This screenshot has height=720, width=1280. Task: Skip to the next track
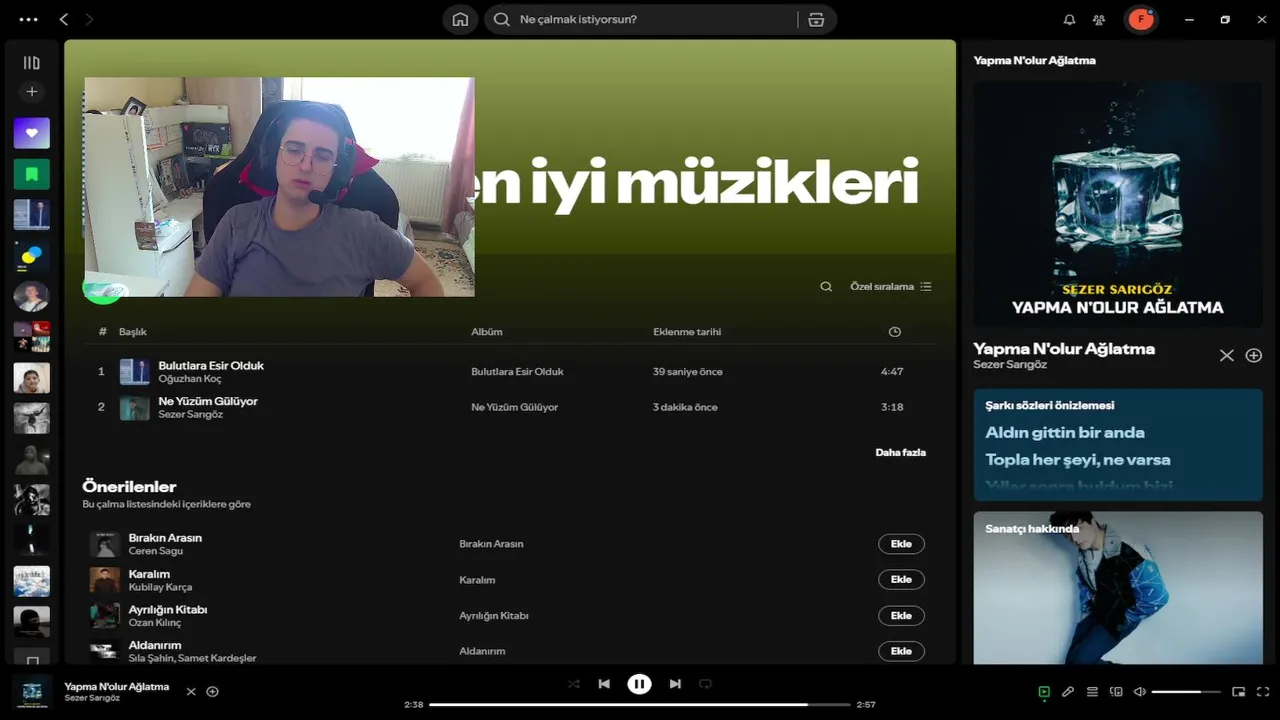pyautogui.click(x=675, y=684)
